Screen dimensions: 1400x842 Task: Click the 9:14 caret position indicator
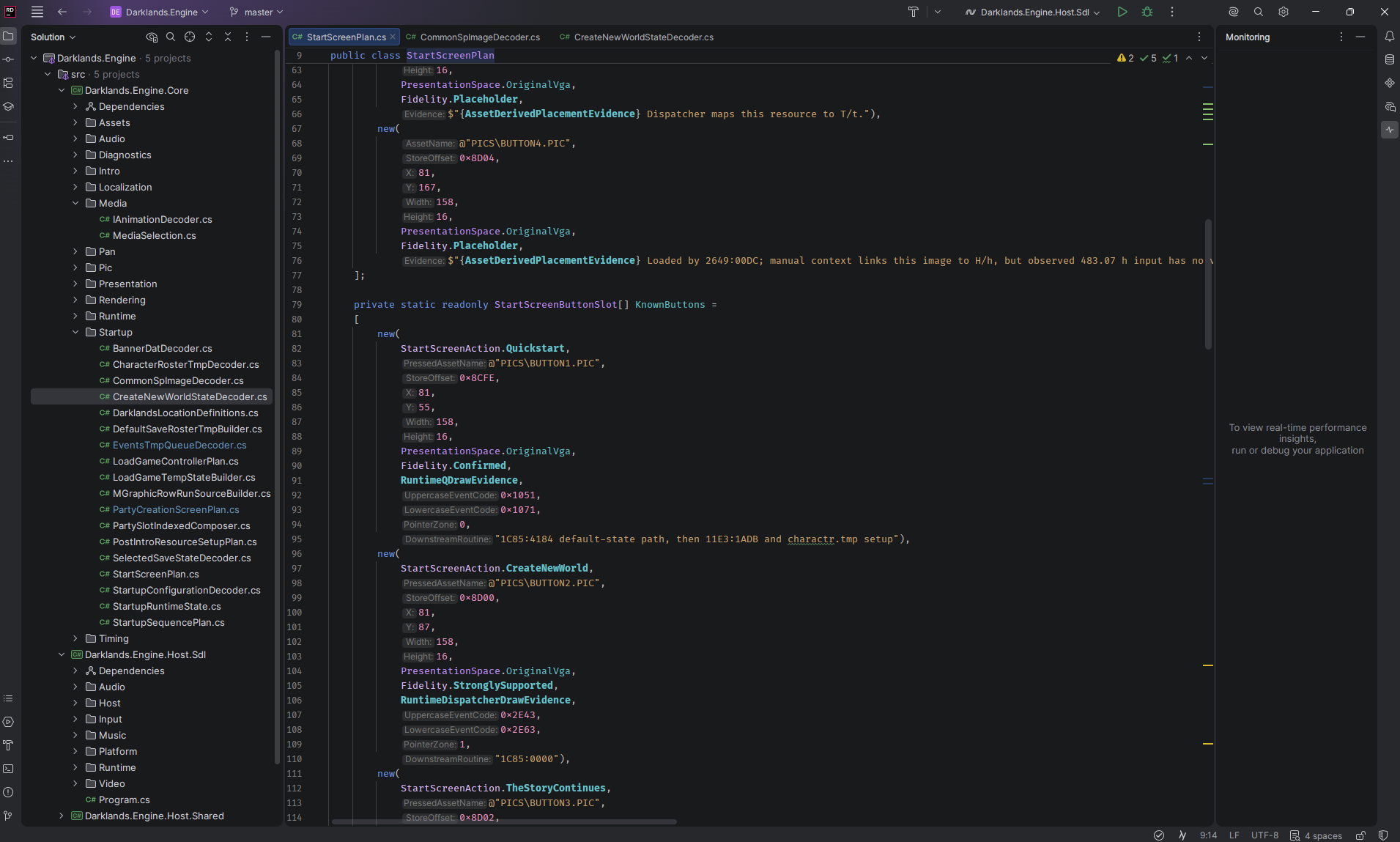[1208, 835]
